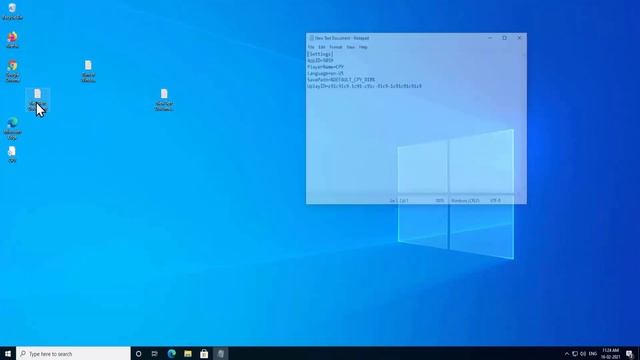Image resolution: width=640 pixels, height=360 pixels.
Task: Click the 'SavePath' line in Notepad
Action: pyautogui.click(x=341, y=80)
